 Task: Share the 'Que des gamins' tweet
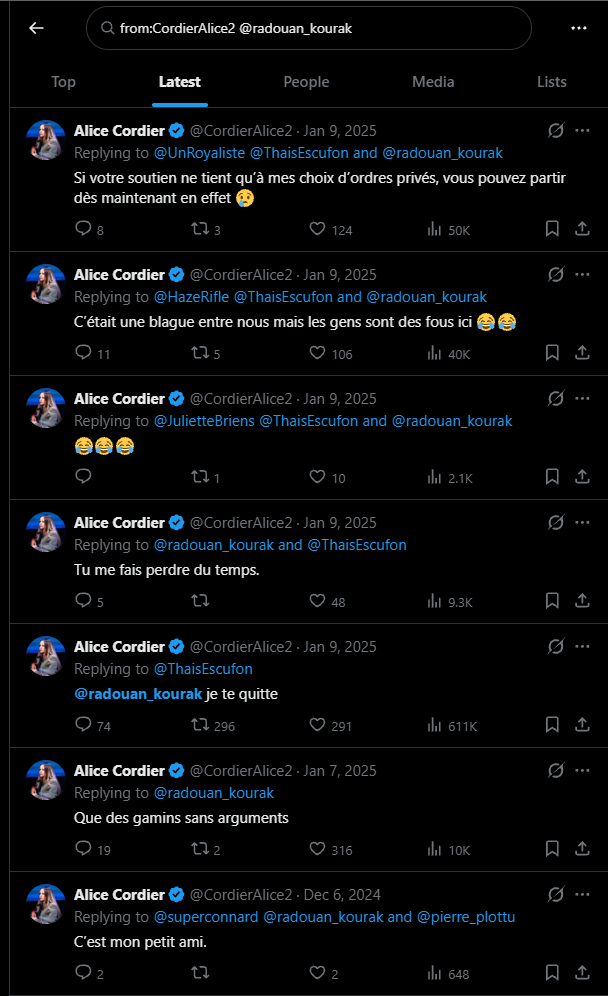point(582,849)
